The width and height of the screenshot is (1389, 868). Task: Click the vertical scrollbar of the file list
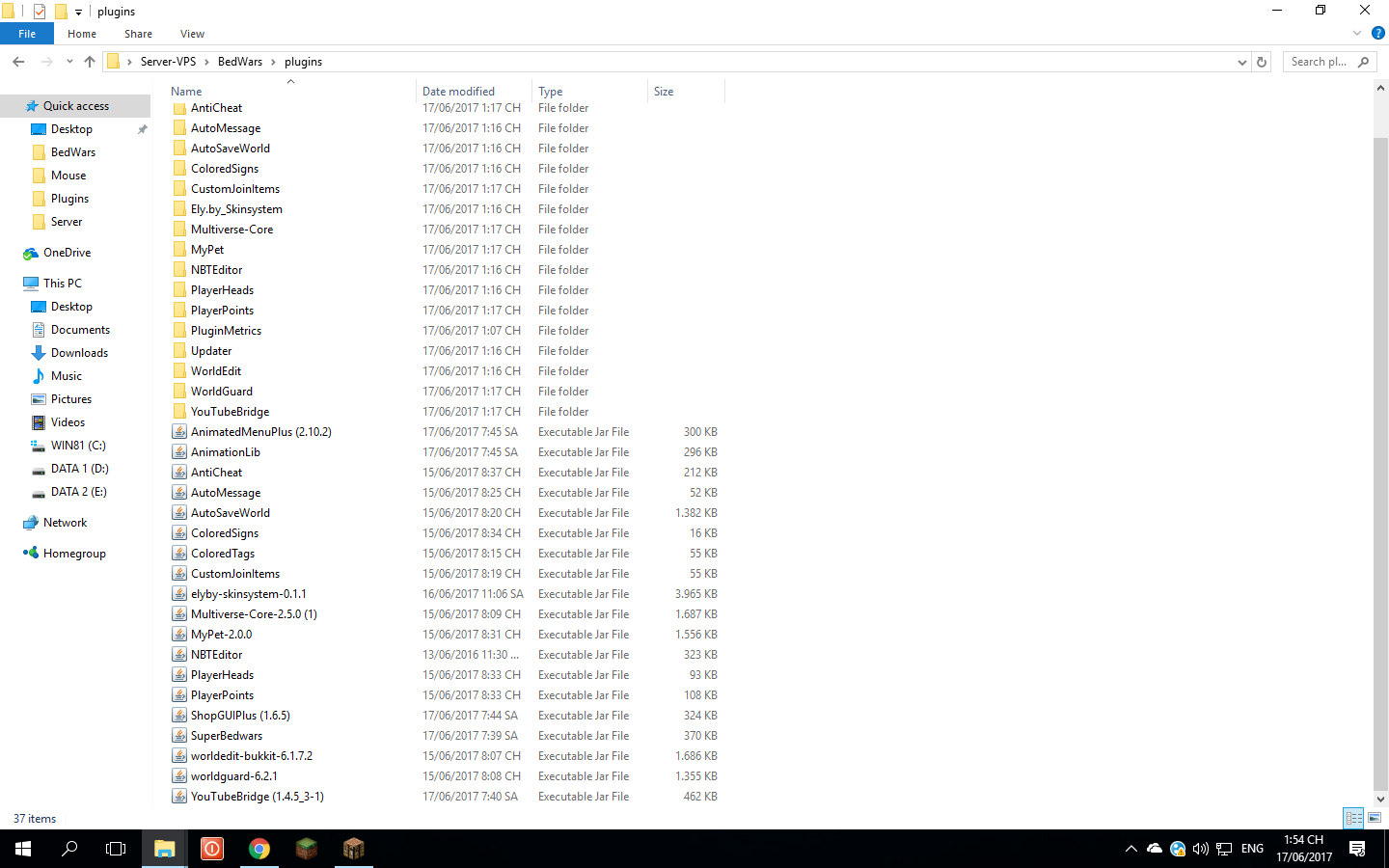[x=1380, y=463]
